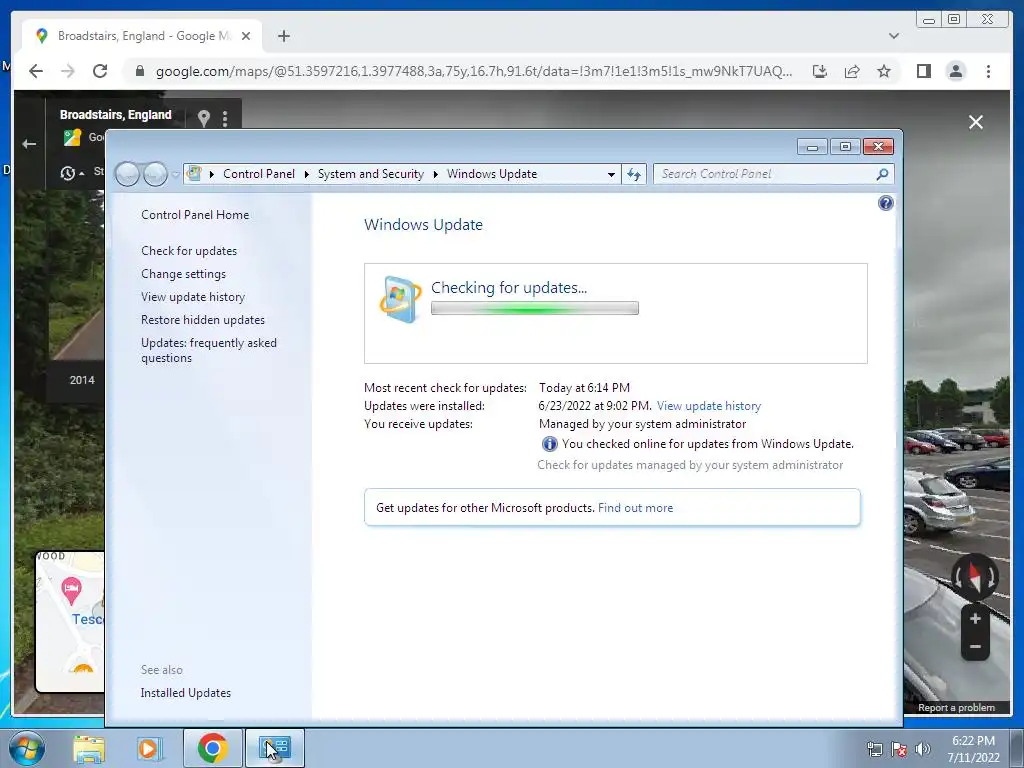Click Find out more link
The width and height of the screenshot is (1024, 768).
coord(635,507)
